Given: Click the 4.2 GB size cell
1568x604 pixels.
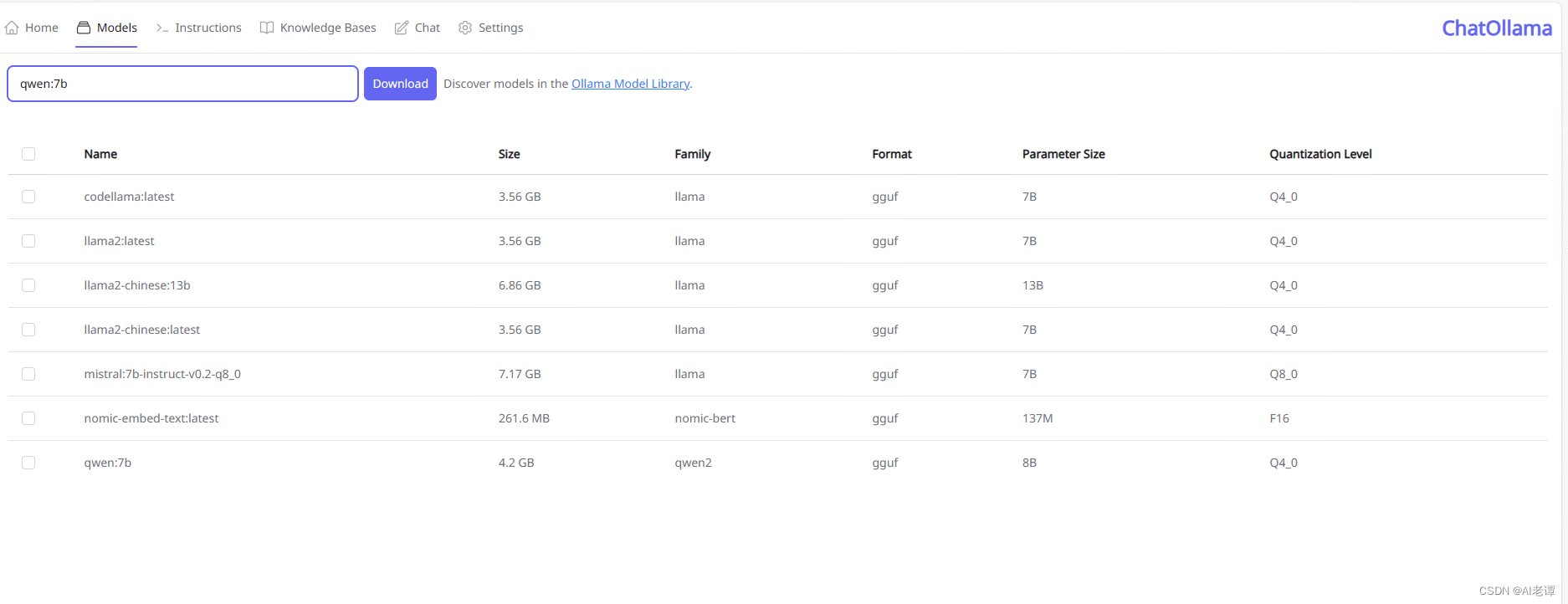Looking at the screenshot, I should [x=516, y=463].
